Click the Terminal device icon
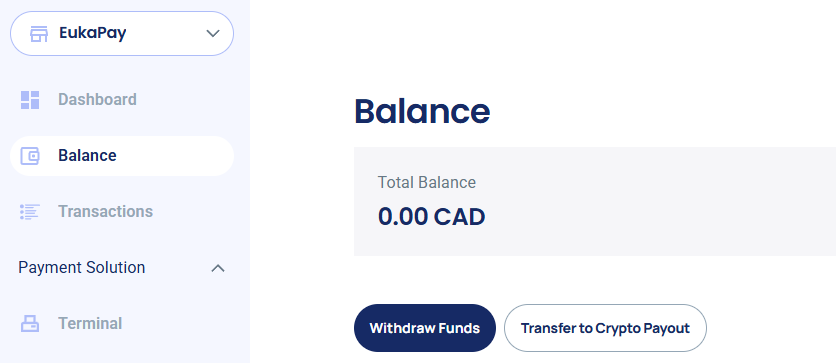 30,324
